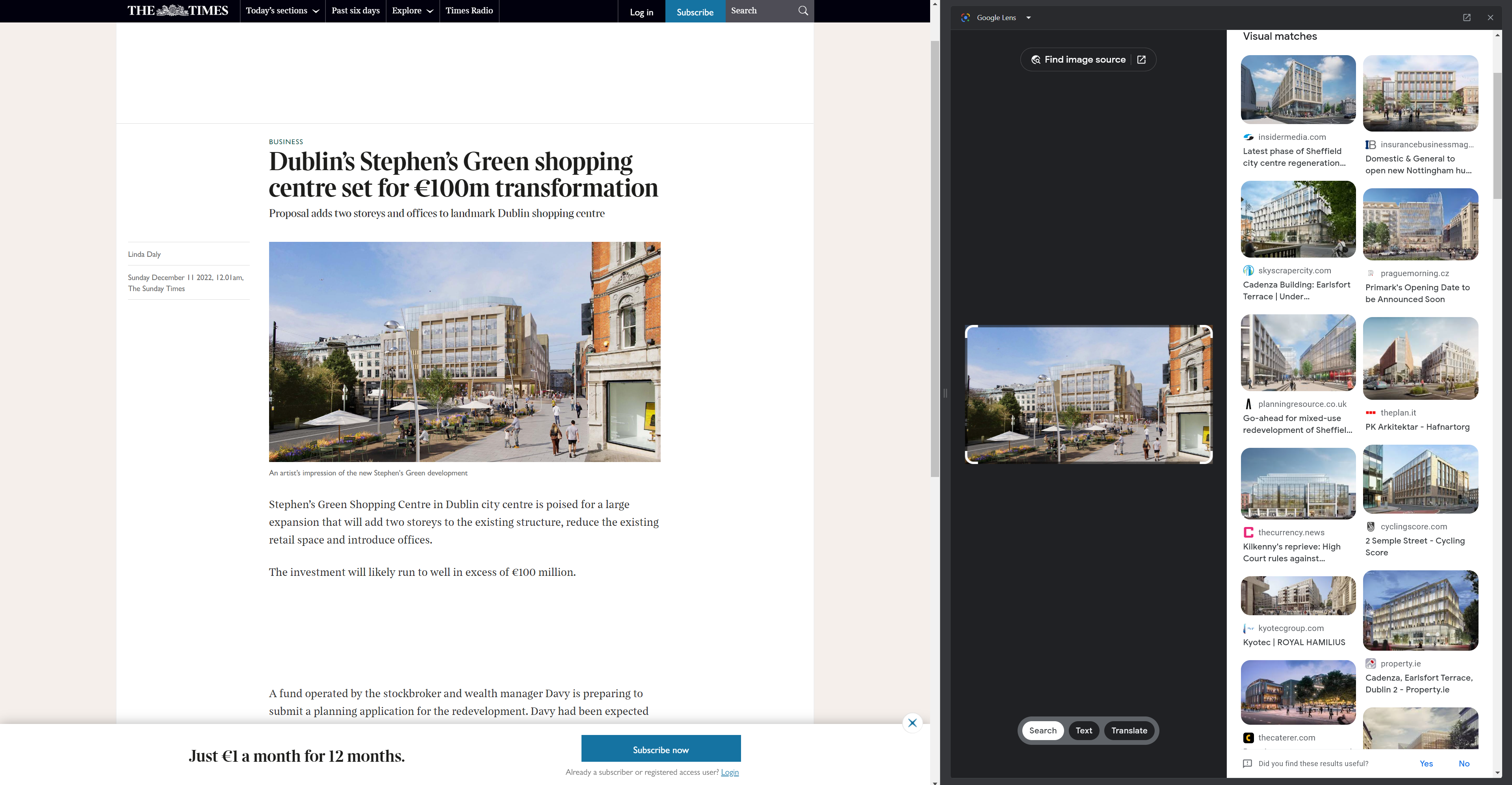The image size is (1512, 785).
Task: Open 2 Semple Street result thumbnail
Action: pyautogui.click(x=1420, y=479)
